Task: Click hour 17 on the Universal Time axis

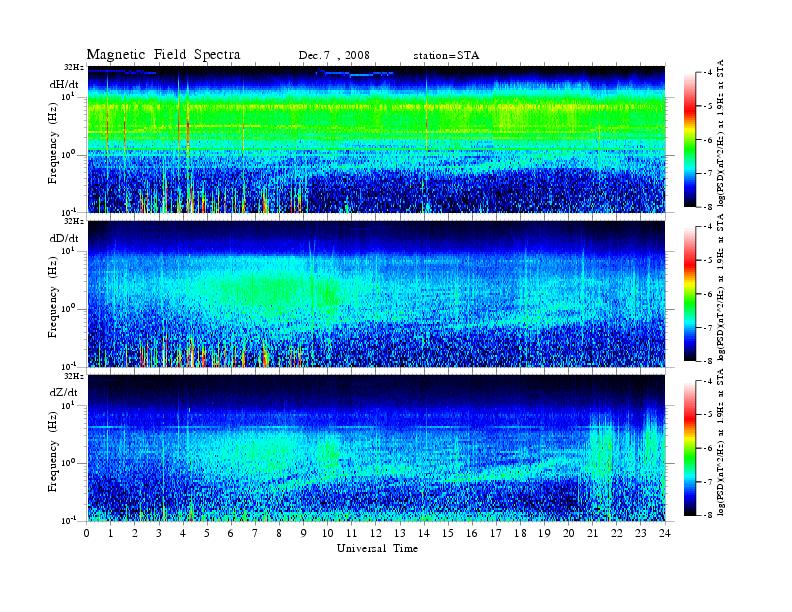Action: [496, 533]
